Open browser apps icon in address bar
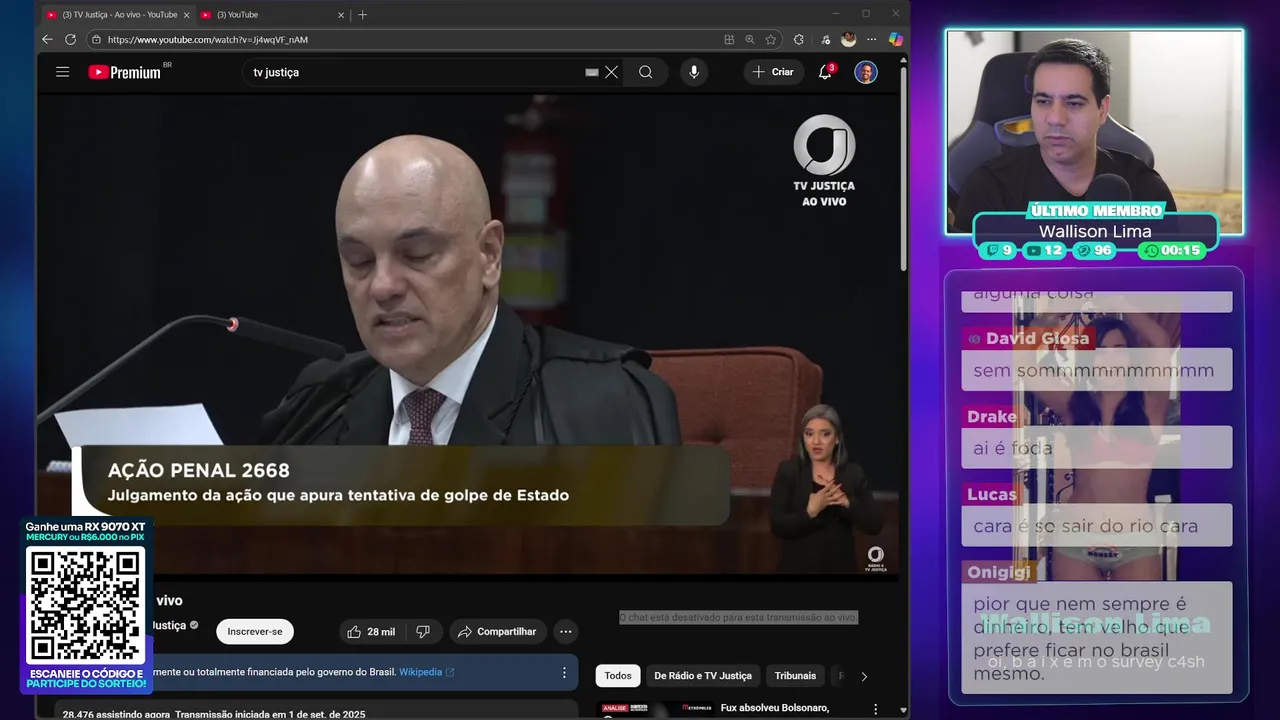 coord(729,40)
